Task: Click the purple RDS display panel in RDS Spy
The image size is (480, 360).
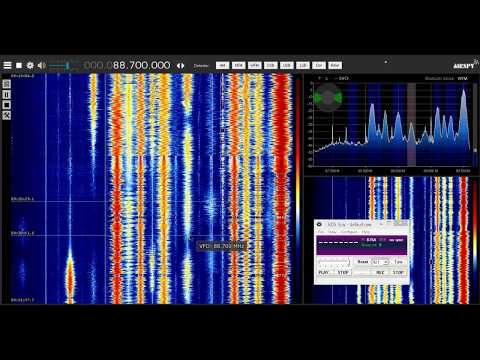Action: pos(362,245)
